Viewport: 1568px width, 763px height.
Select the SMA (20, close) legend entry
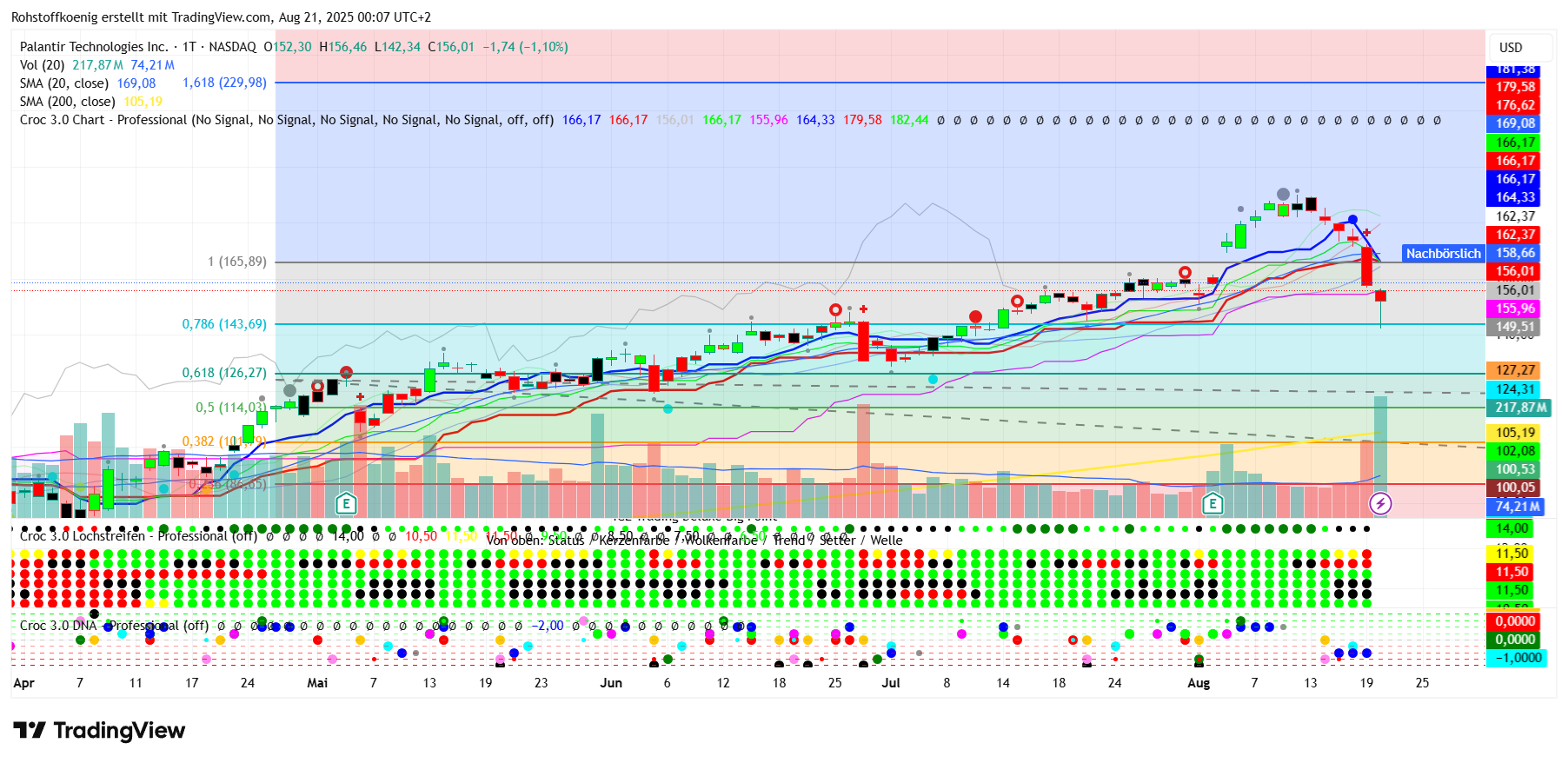tap(64, 83)
